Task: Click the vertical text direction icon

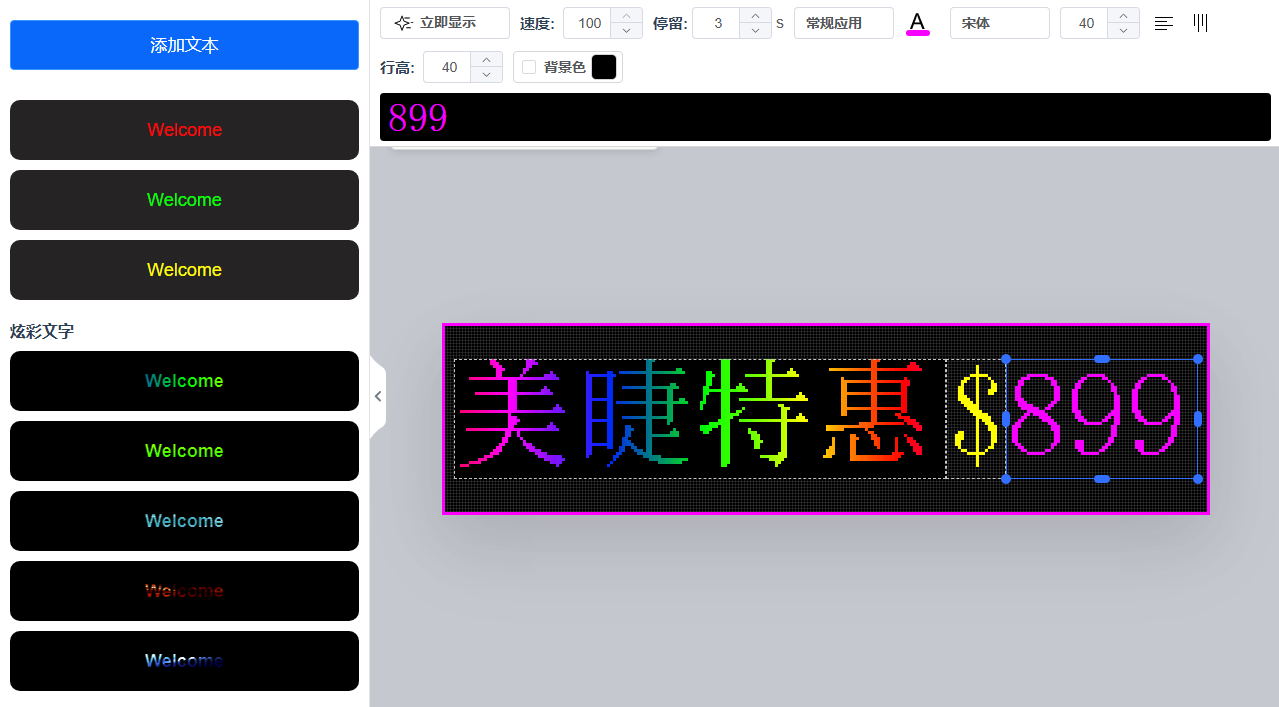Action: (1200, 23)
